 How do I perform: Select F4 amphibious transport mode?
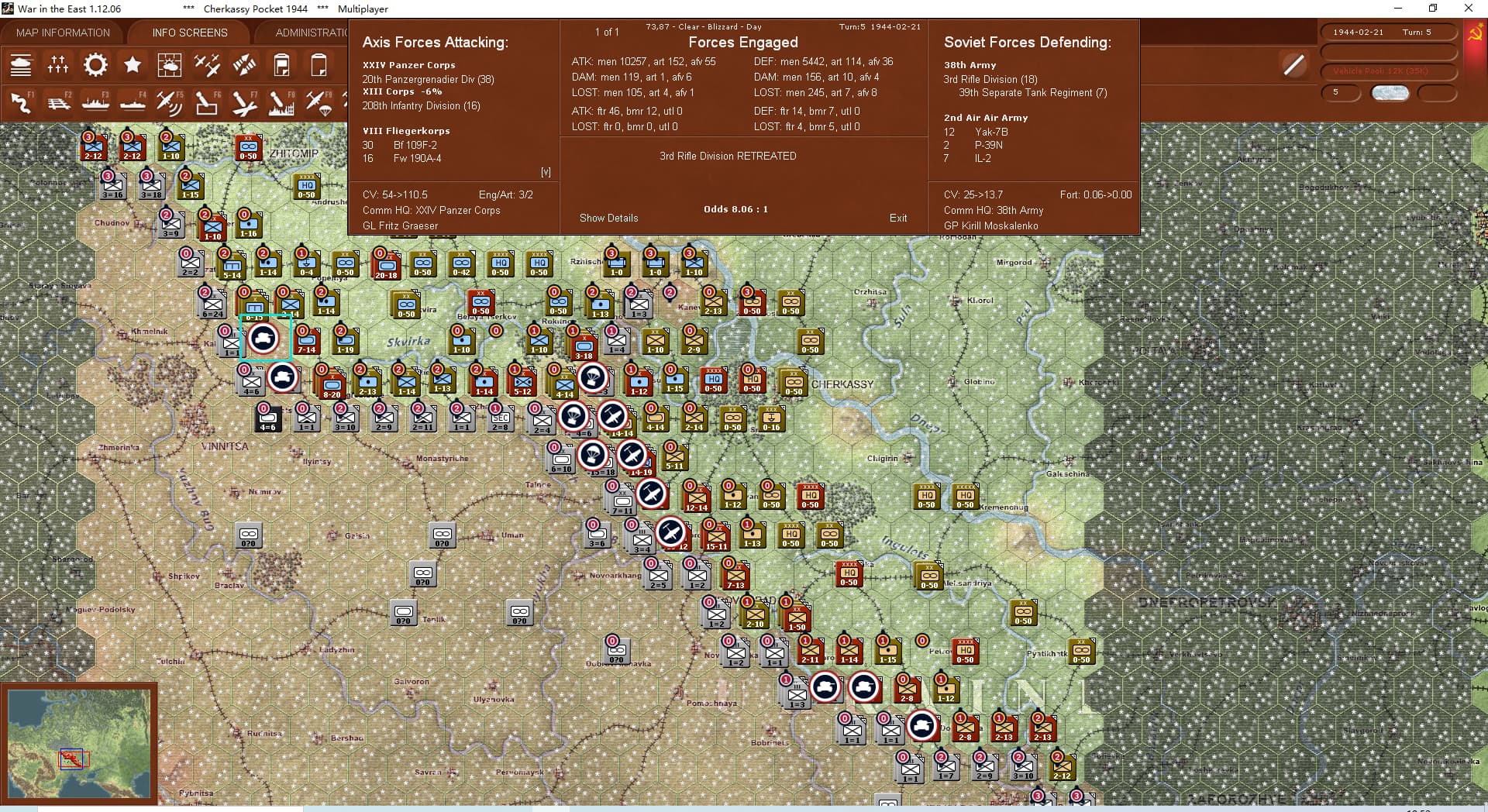pos(133,103)
